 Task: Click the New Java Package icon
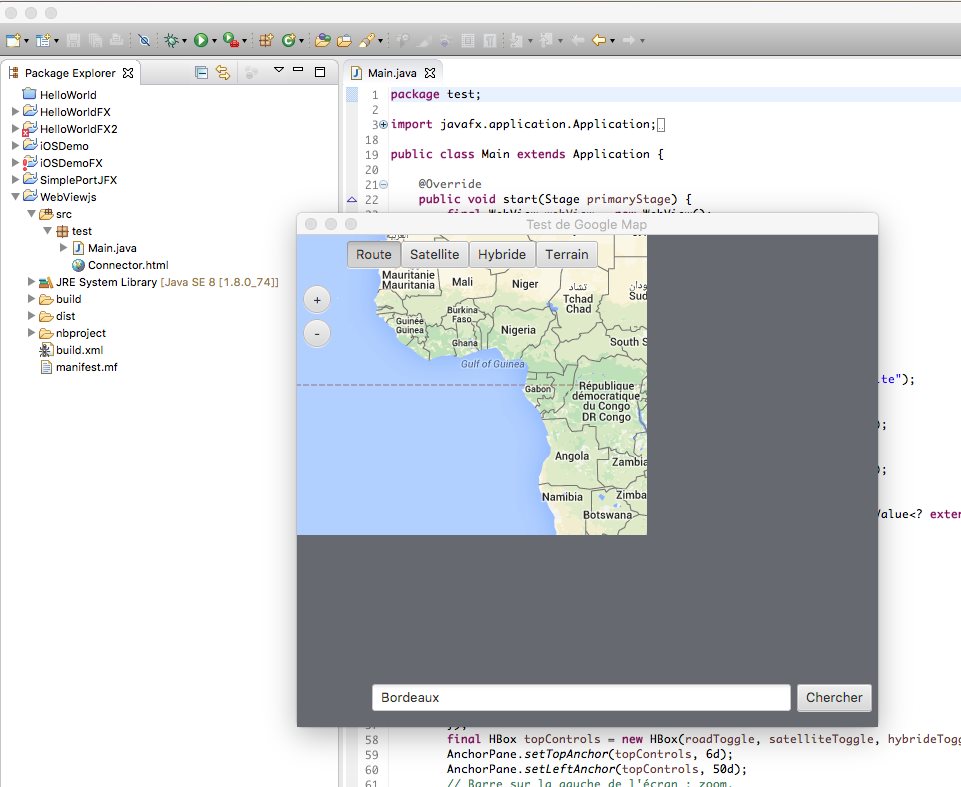pos(266,40)
